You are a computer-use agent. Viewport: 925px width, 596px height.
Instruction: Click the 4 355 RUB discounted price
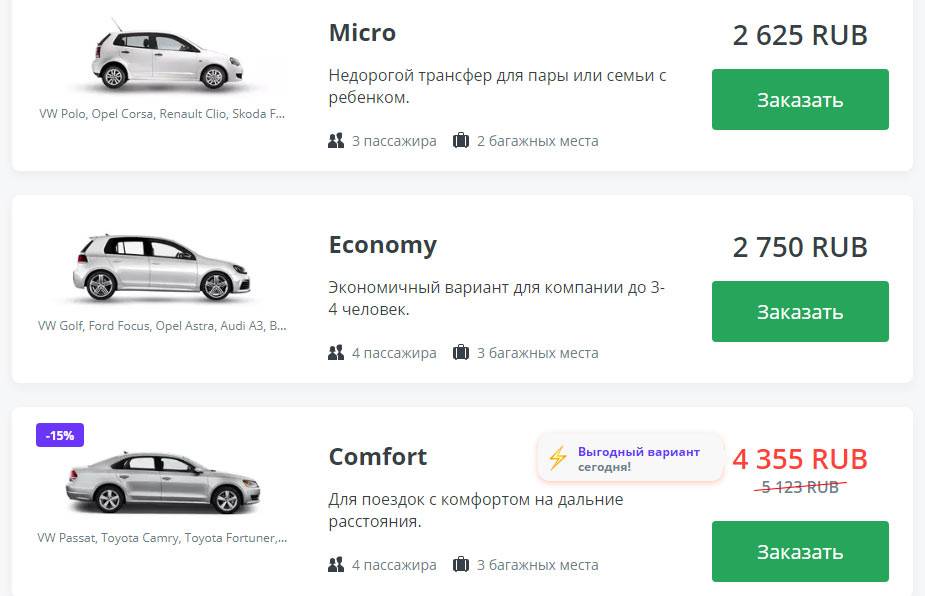[x=800, y=459]
